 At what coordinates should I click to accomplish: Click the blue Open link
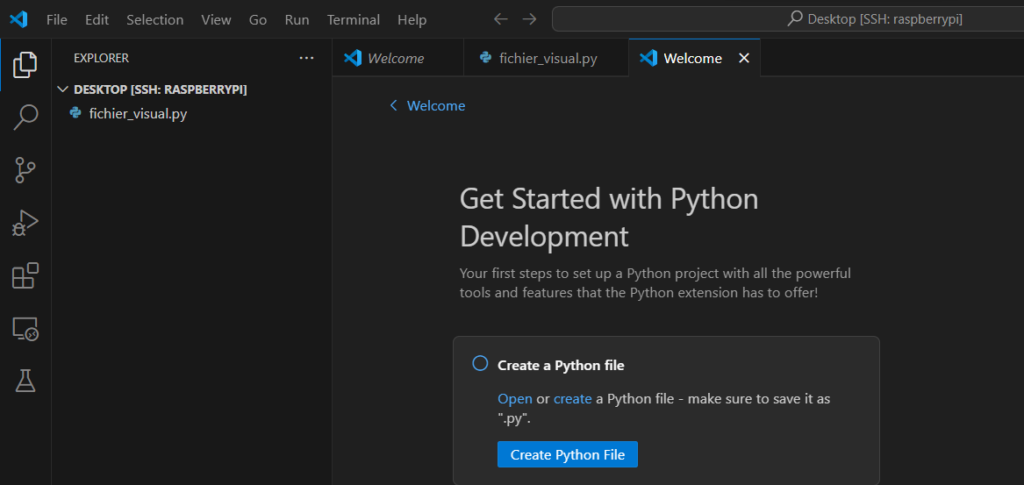click(515, 398)
